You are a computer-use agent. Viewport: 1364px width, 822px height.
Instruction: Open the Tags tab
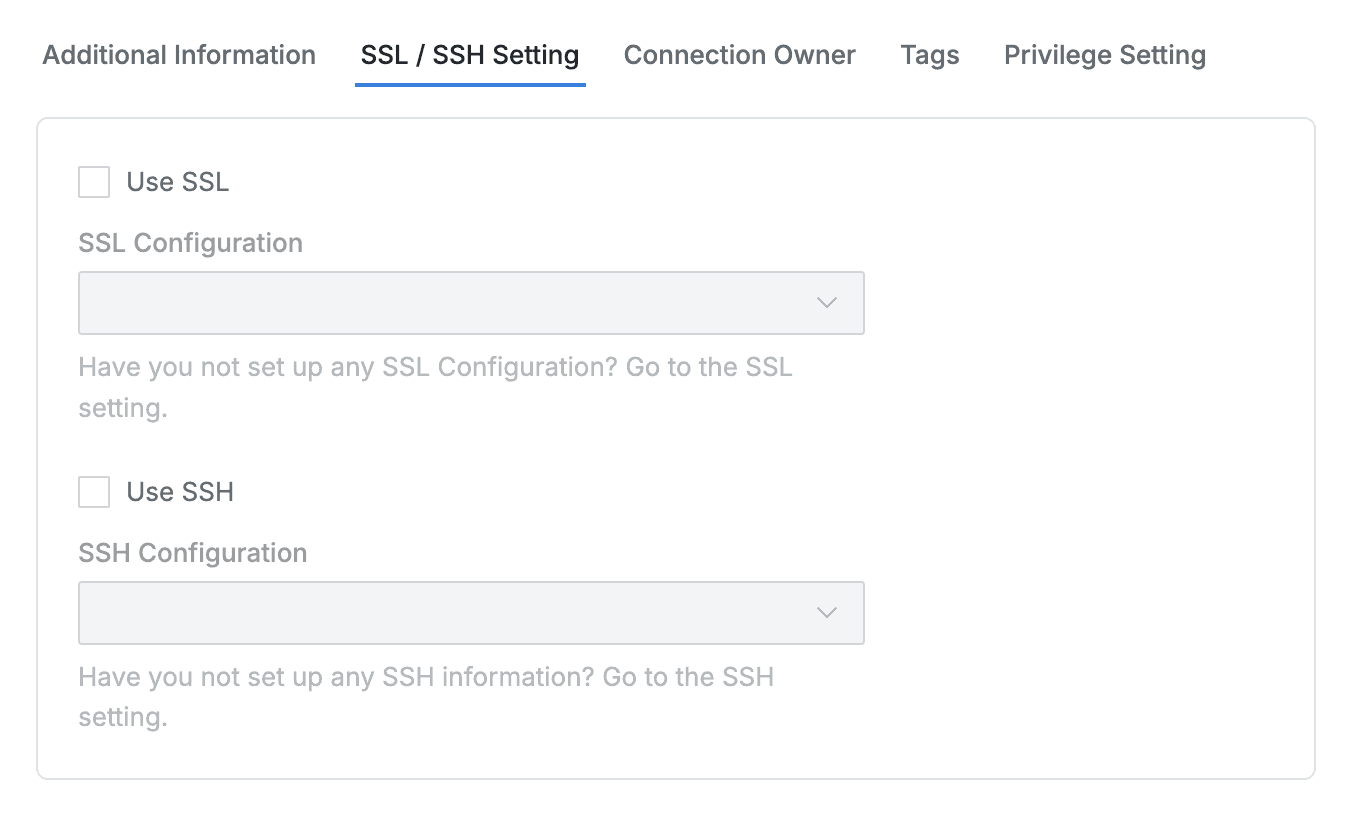tap(929, 55)
